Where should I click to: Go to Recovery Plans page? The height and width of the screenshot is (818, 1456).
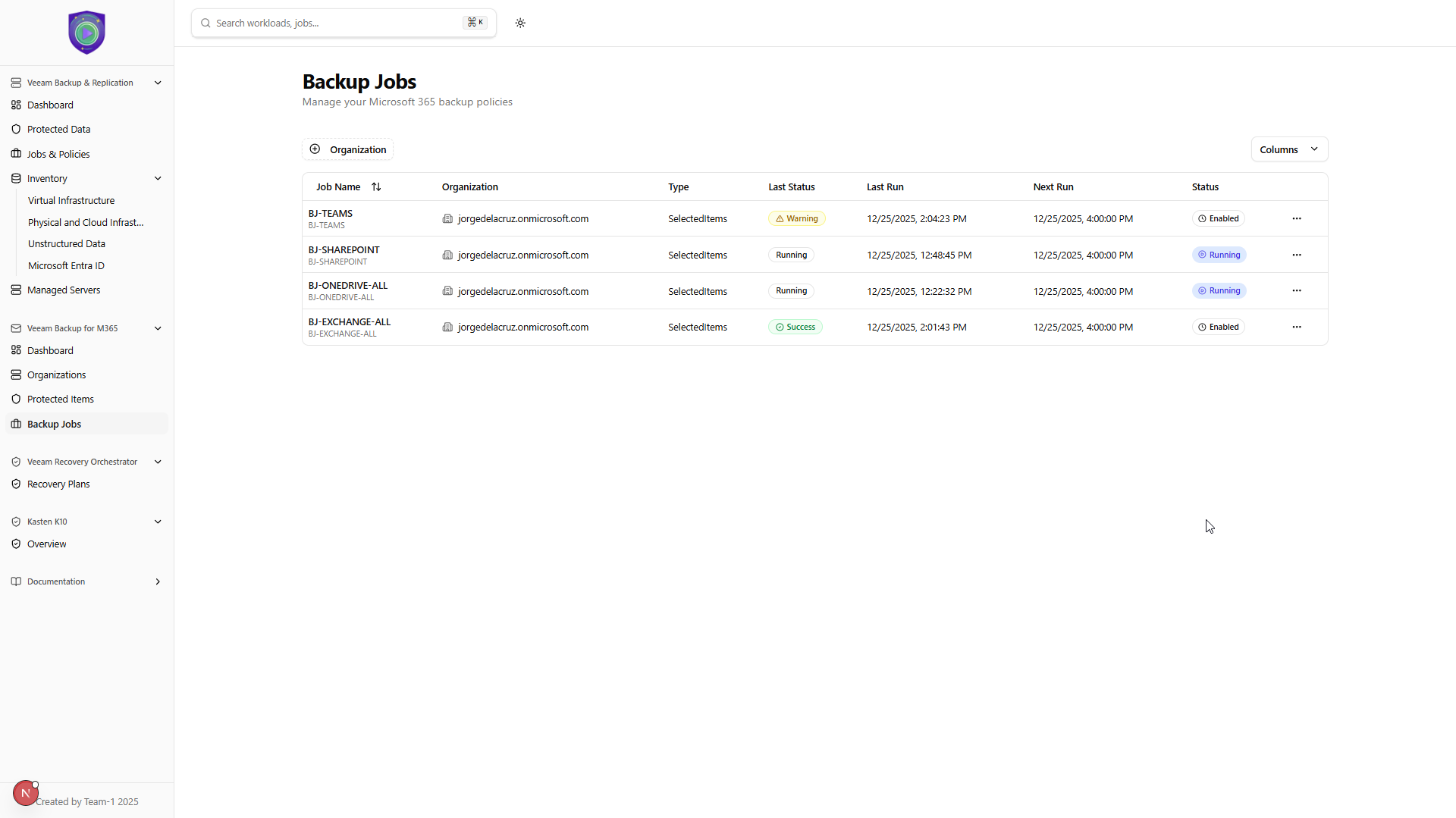pos(58,484)
